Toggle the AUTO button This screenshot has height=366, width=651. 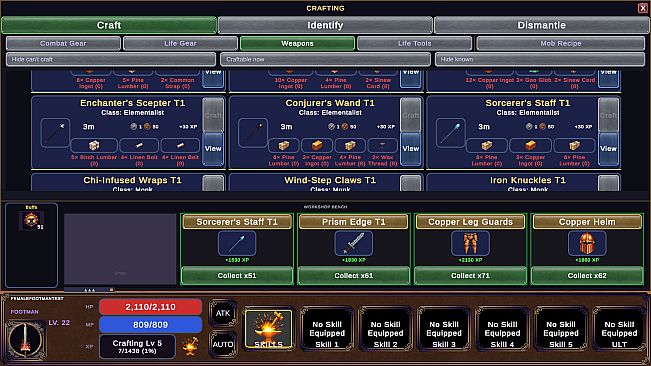click(223, 344)
